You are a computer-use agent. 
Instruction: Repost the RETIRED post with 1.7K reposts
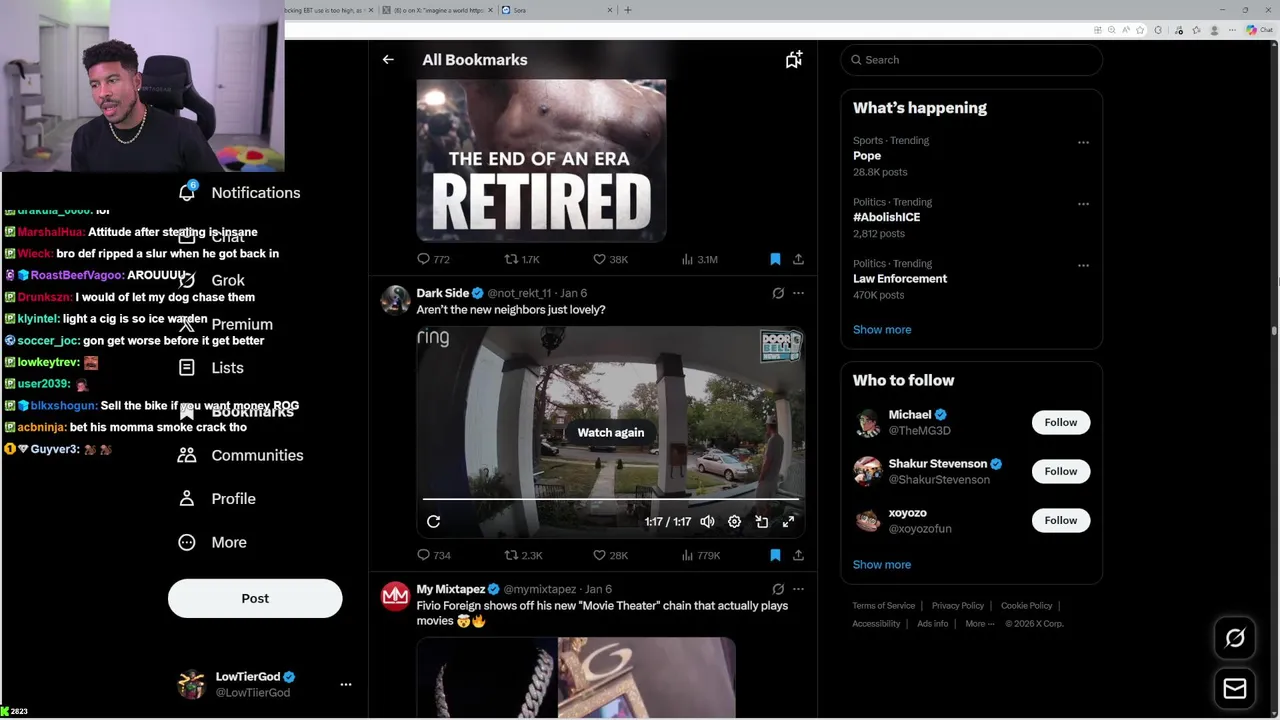(522, 259)
